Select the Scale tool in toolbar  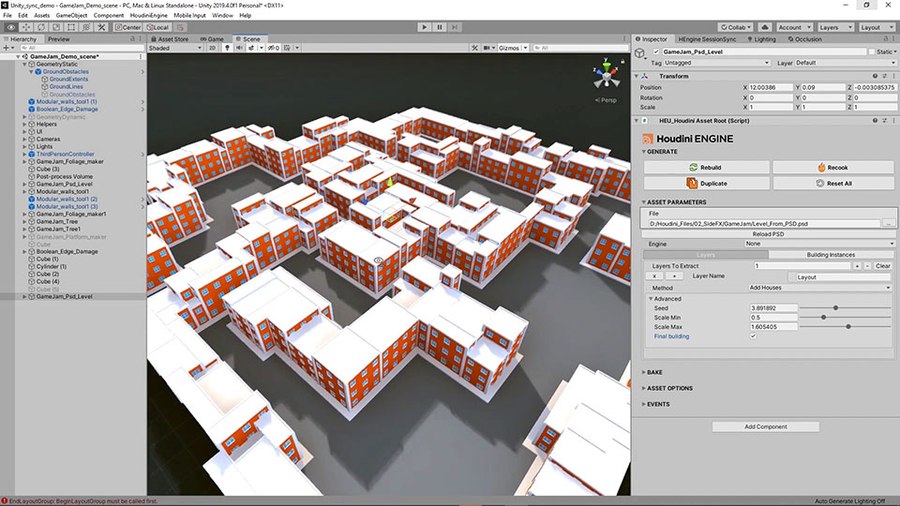[x=56, y=27]
